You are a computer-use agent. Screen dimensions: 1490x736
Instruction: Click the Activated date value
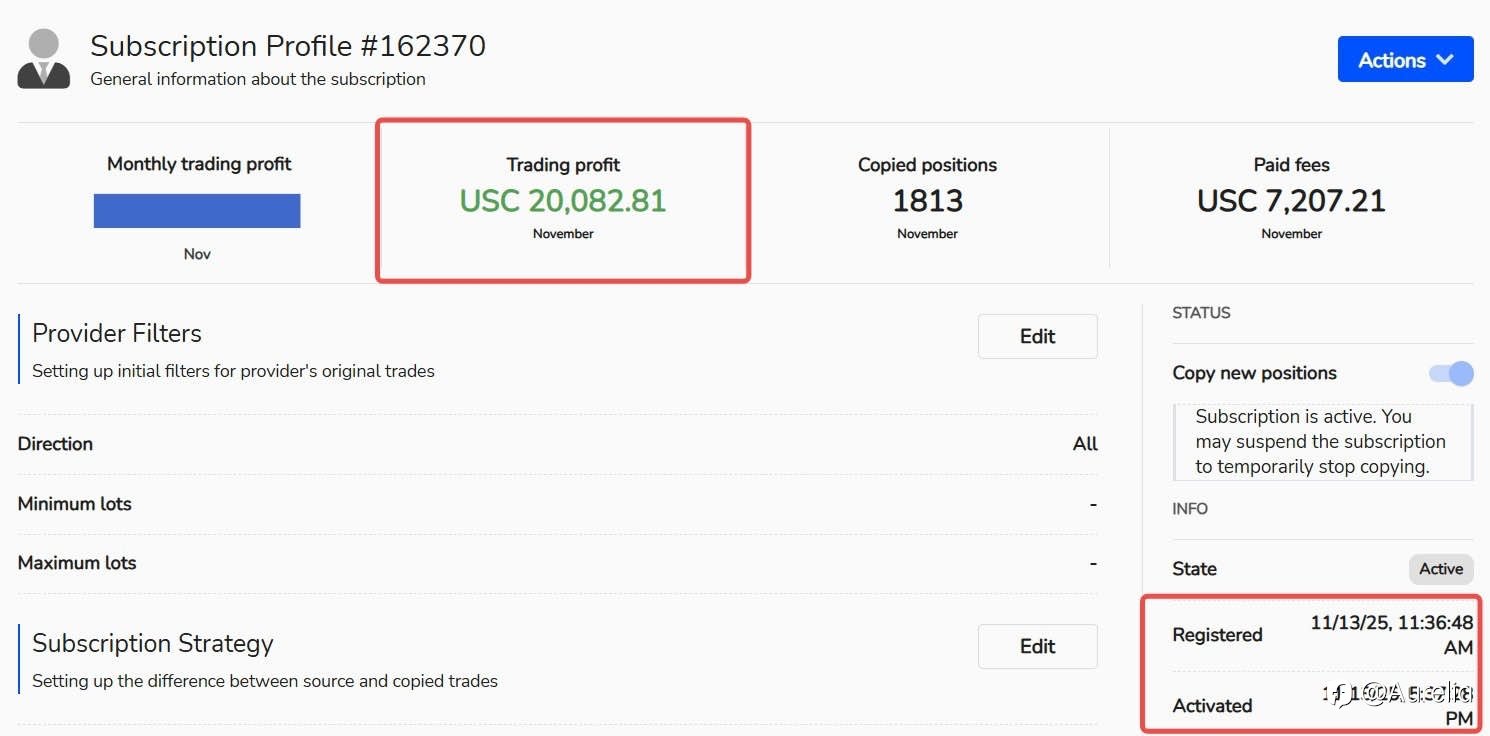[x=1398, y=705]
